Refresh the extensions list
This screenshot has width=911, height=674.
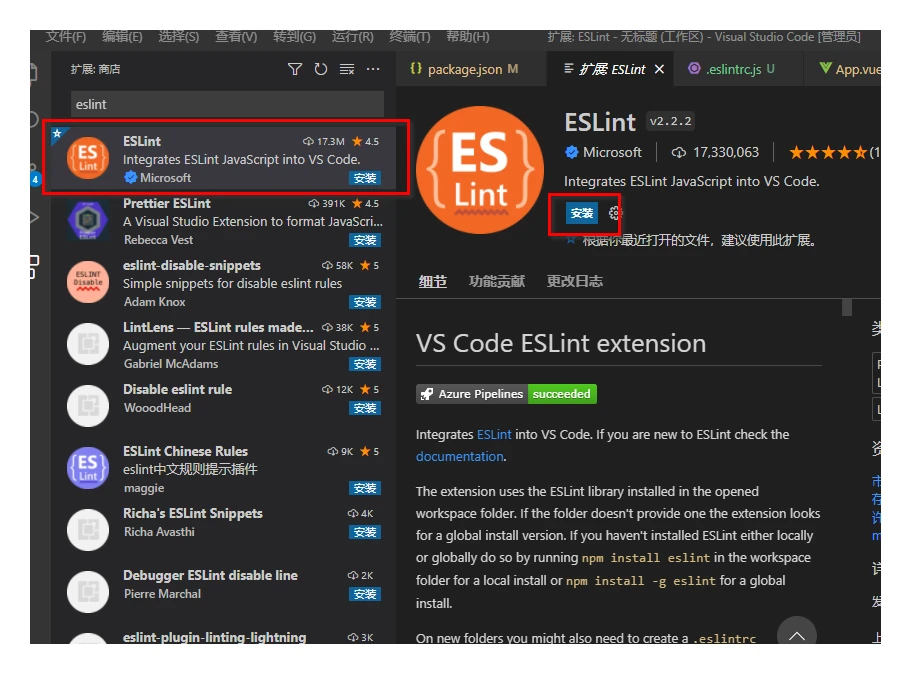(321, 69)
